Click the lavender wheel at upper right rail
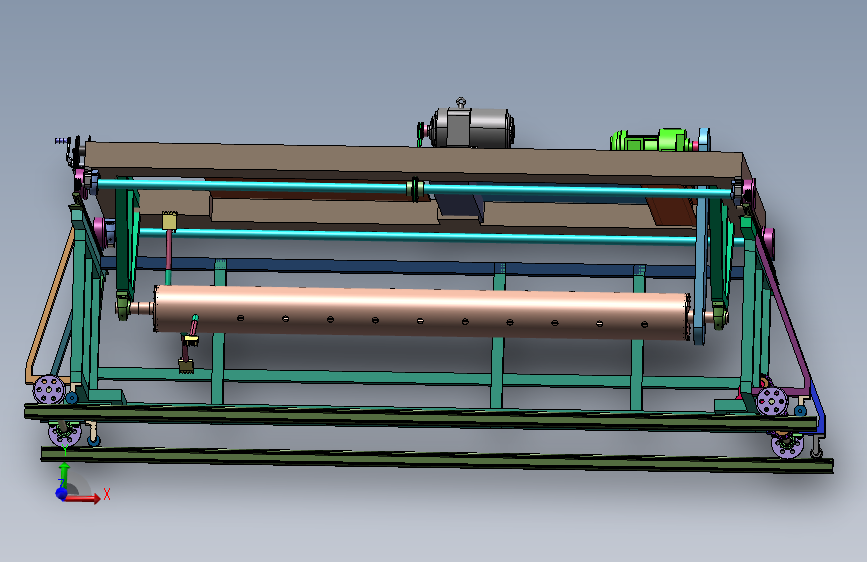Screen dimensions: 867x562 (x=772, y=401)
